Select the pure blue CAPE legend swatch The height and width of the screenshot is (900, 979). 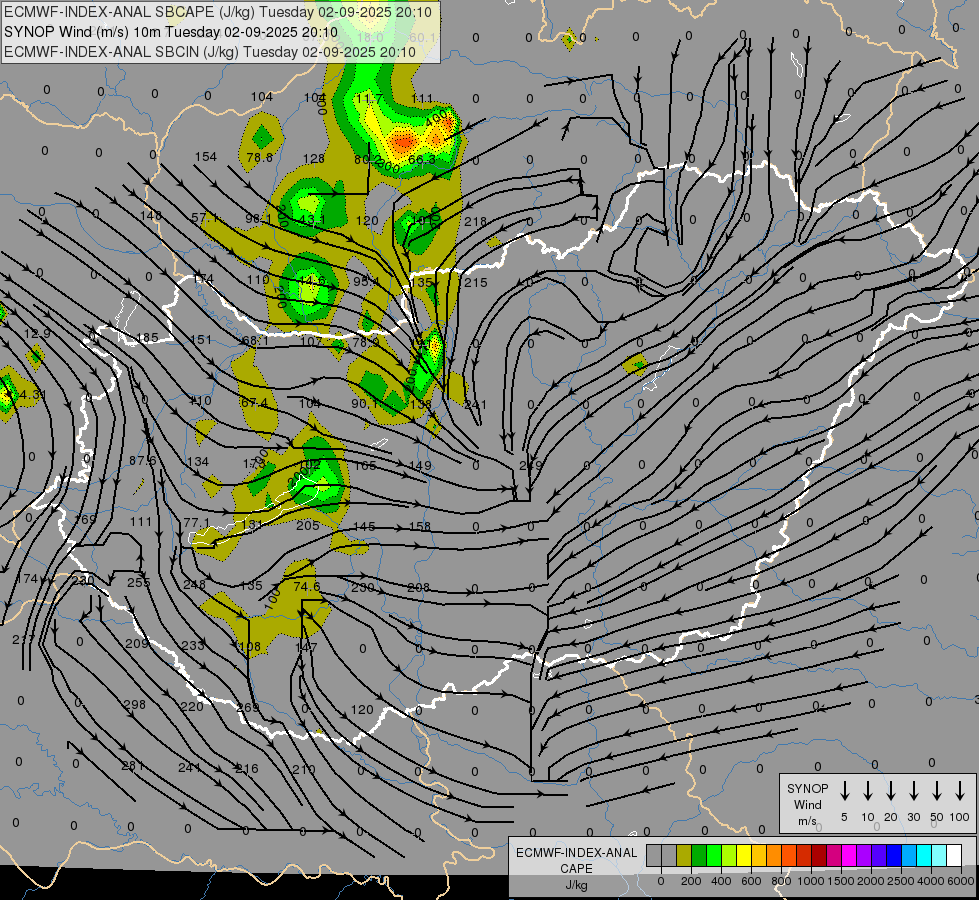pos(894,856)
